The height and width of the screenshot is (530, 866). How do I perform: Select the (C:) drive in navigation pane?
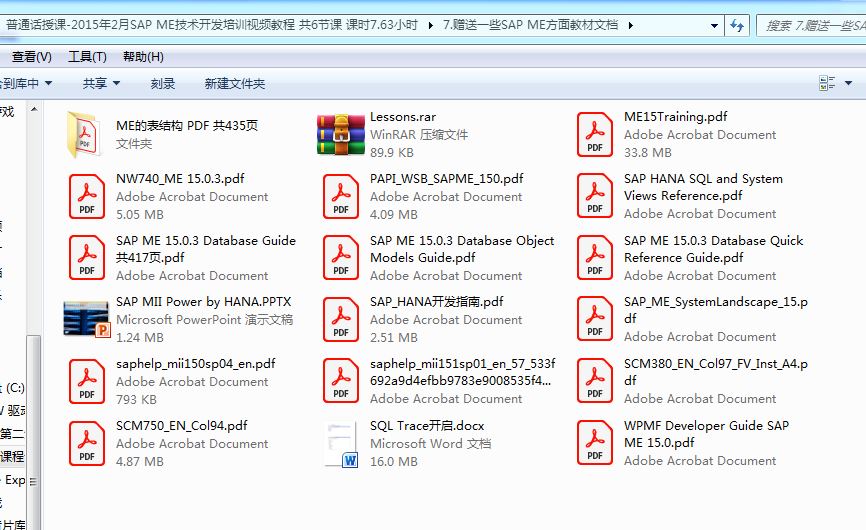(13, 388)
